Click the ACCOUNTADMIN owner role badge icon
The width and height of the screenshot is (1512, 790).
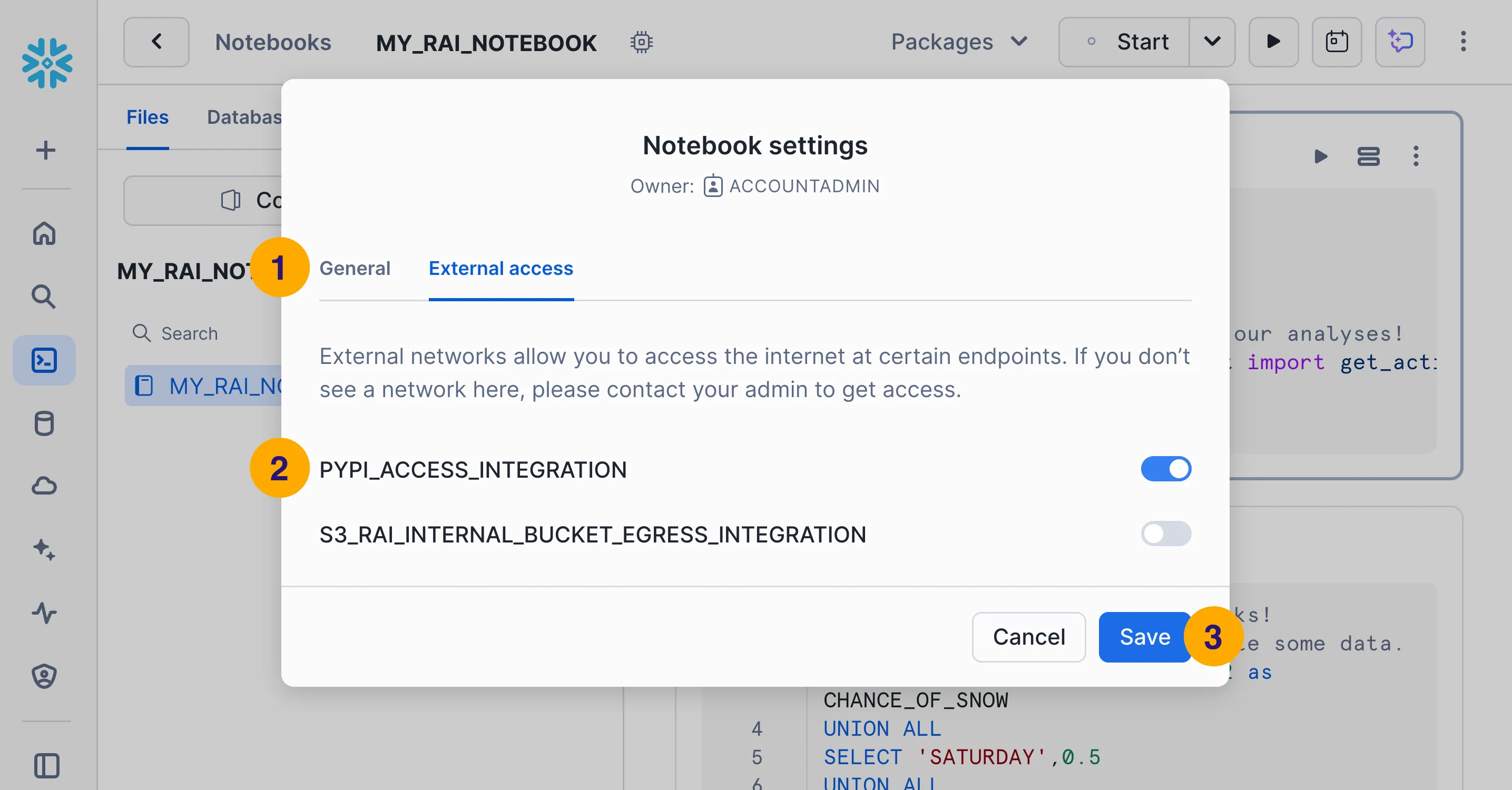713,186
